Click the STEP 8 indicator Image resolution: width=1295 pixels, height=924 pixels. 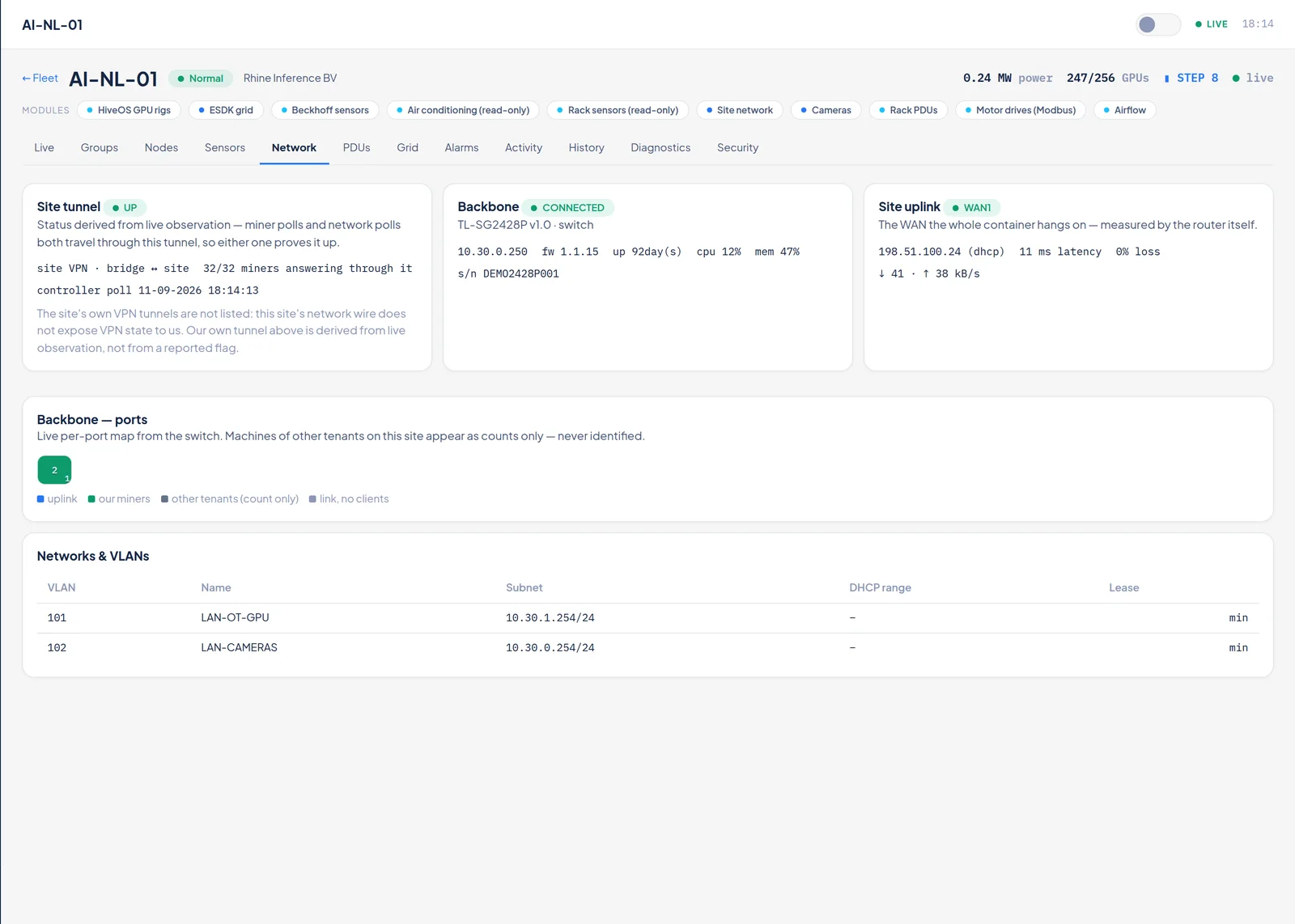(1191, 78)
